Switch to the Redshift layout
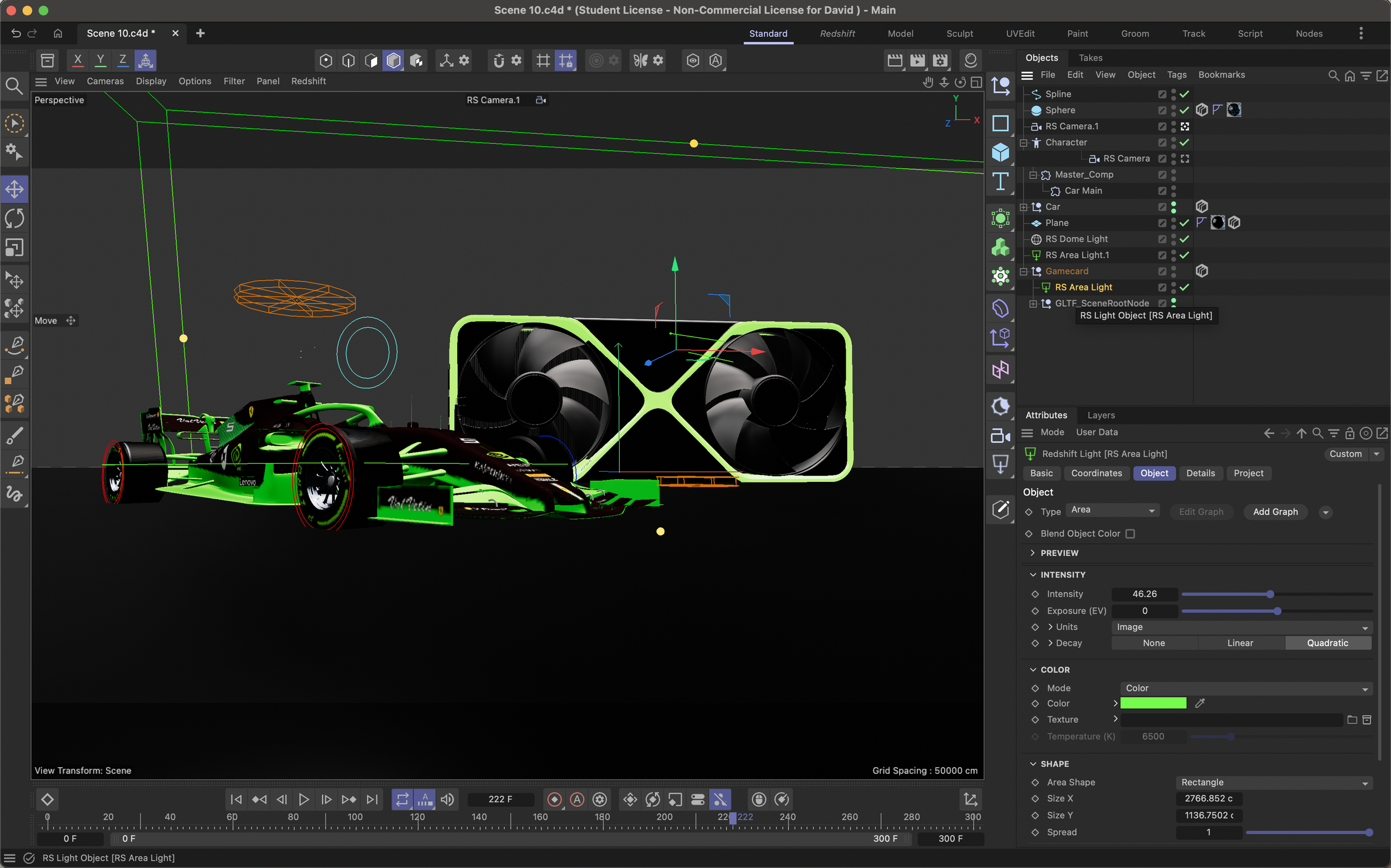 tap(837, 33)
